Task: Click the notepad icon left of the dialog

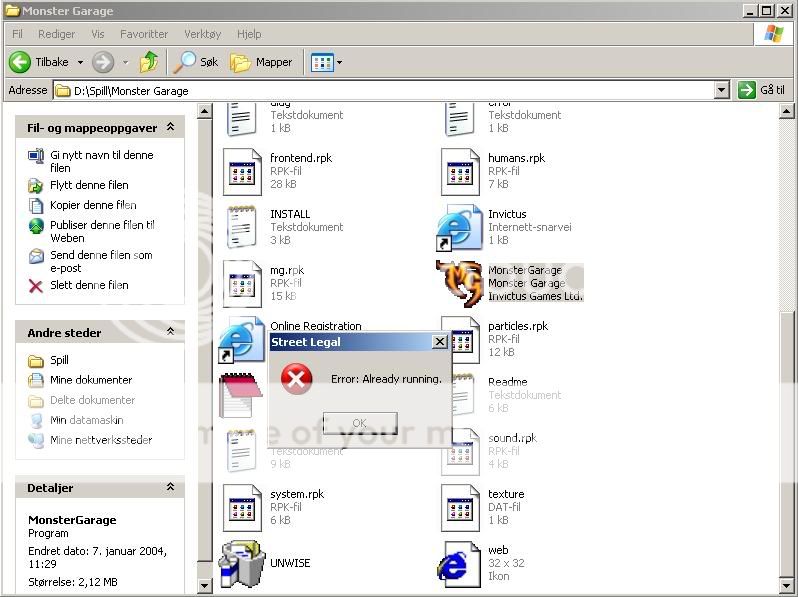Action: (240, 395)
